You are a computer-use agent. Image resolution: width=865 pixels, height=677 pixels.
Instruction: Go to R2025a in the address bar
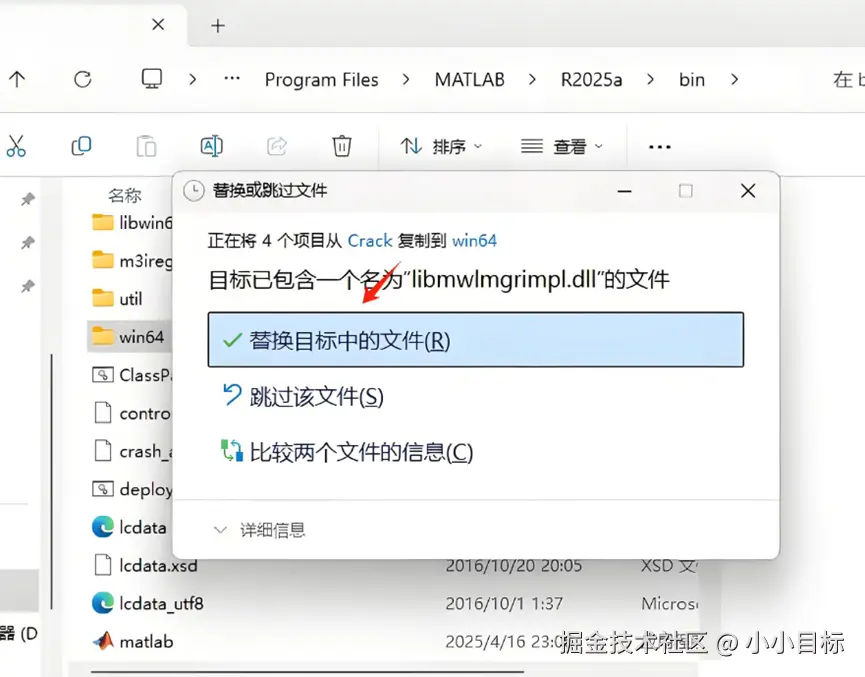coord(591,80)
